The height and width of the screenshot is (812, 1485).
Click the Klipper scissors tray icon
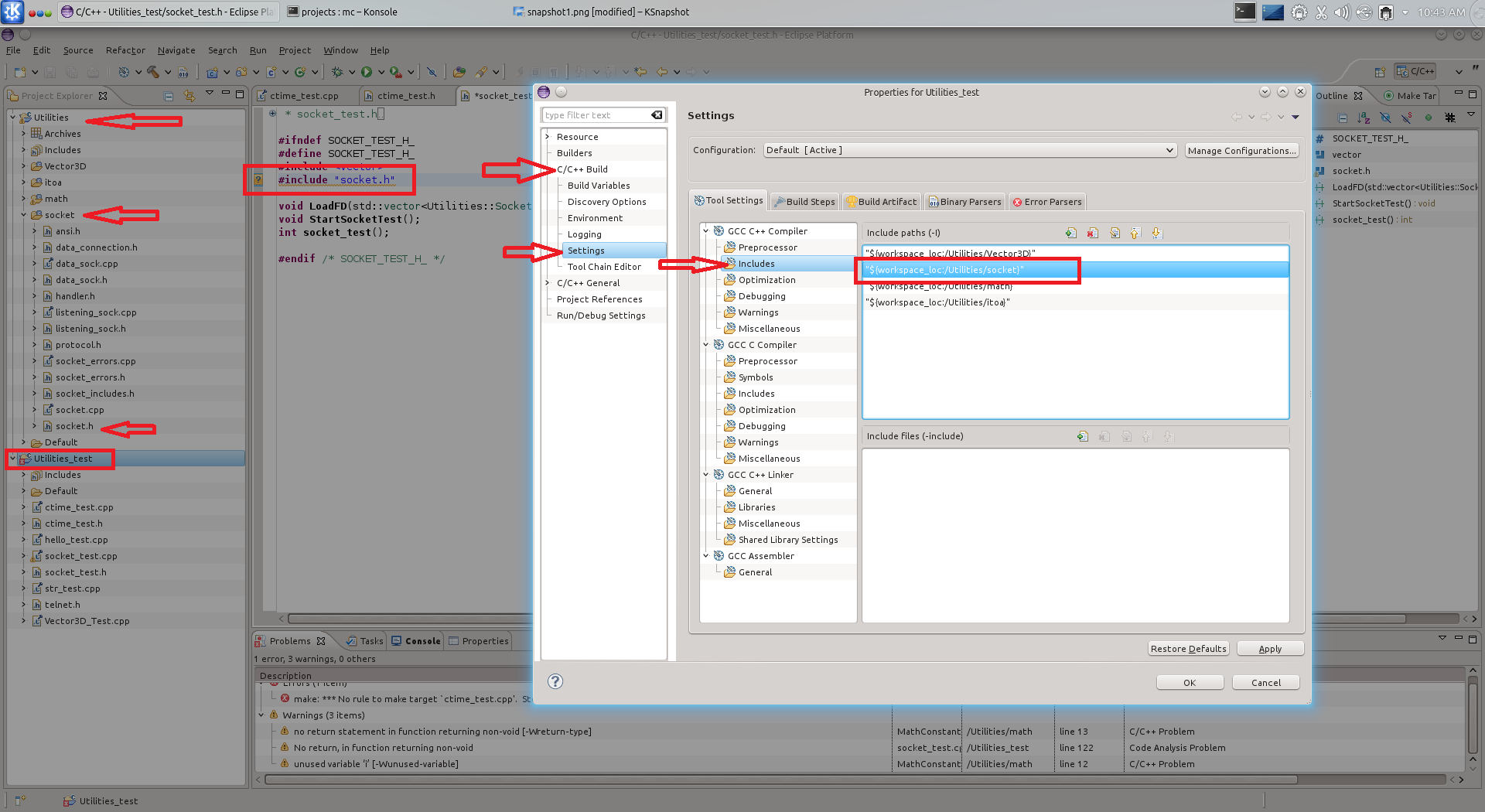[1321, 12]
